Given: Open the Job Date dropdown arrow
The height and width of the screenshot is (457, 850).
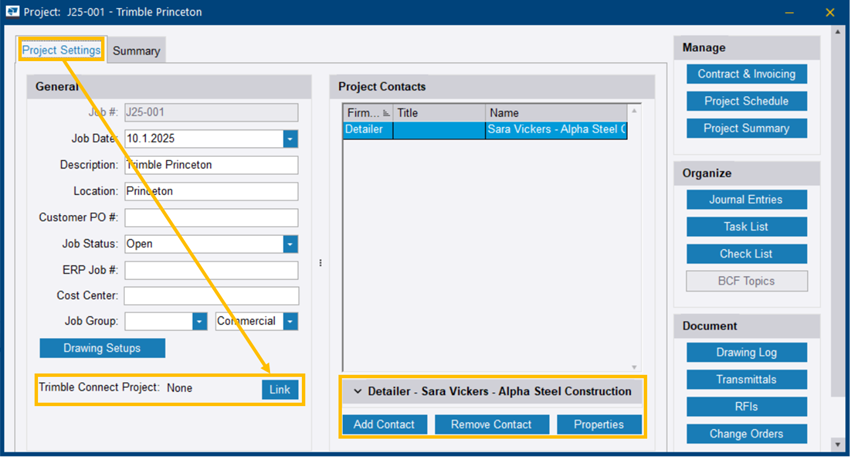Looking at the screenshot, I should tap(290, 139).
